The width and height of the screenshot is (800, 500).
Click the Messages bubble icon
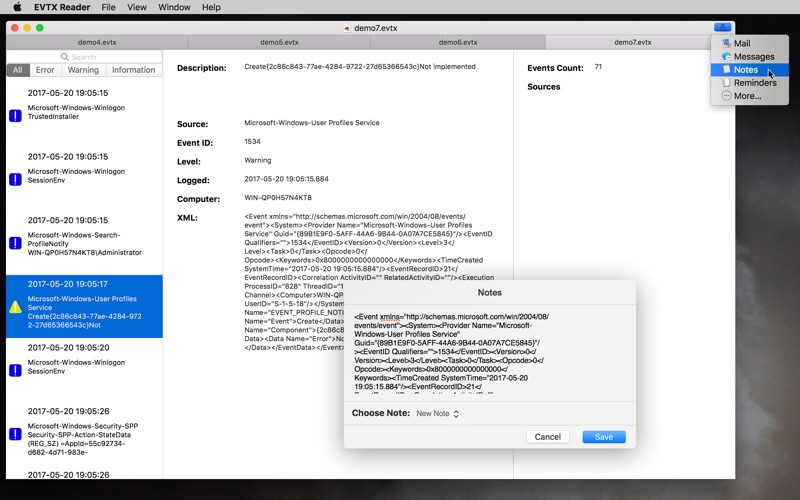point(726,57)
